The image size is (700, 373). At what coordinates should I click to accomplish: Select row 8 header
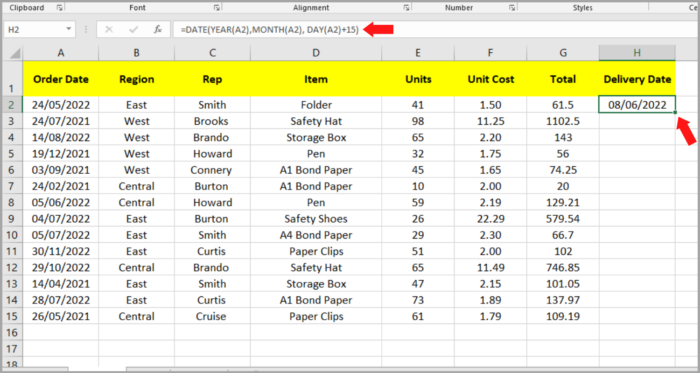click(12, 203)
